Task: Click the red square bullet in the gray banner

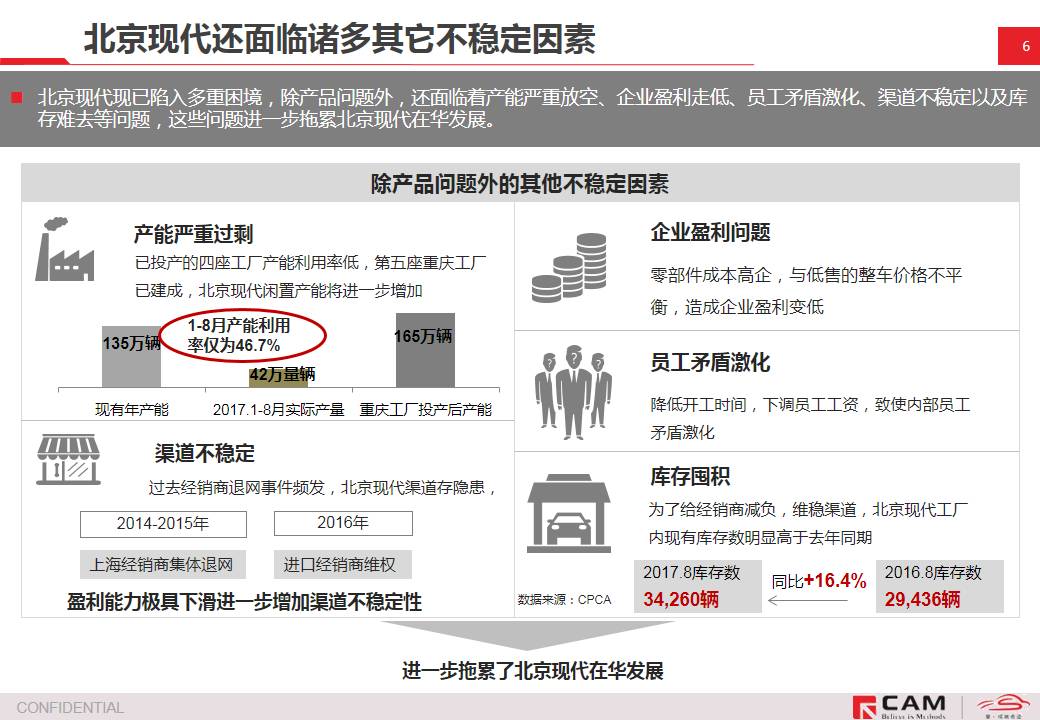Action: coord(17,98)
